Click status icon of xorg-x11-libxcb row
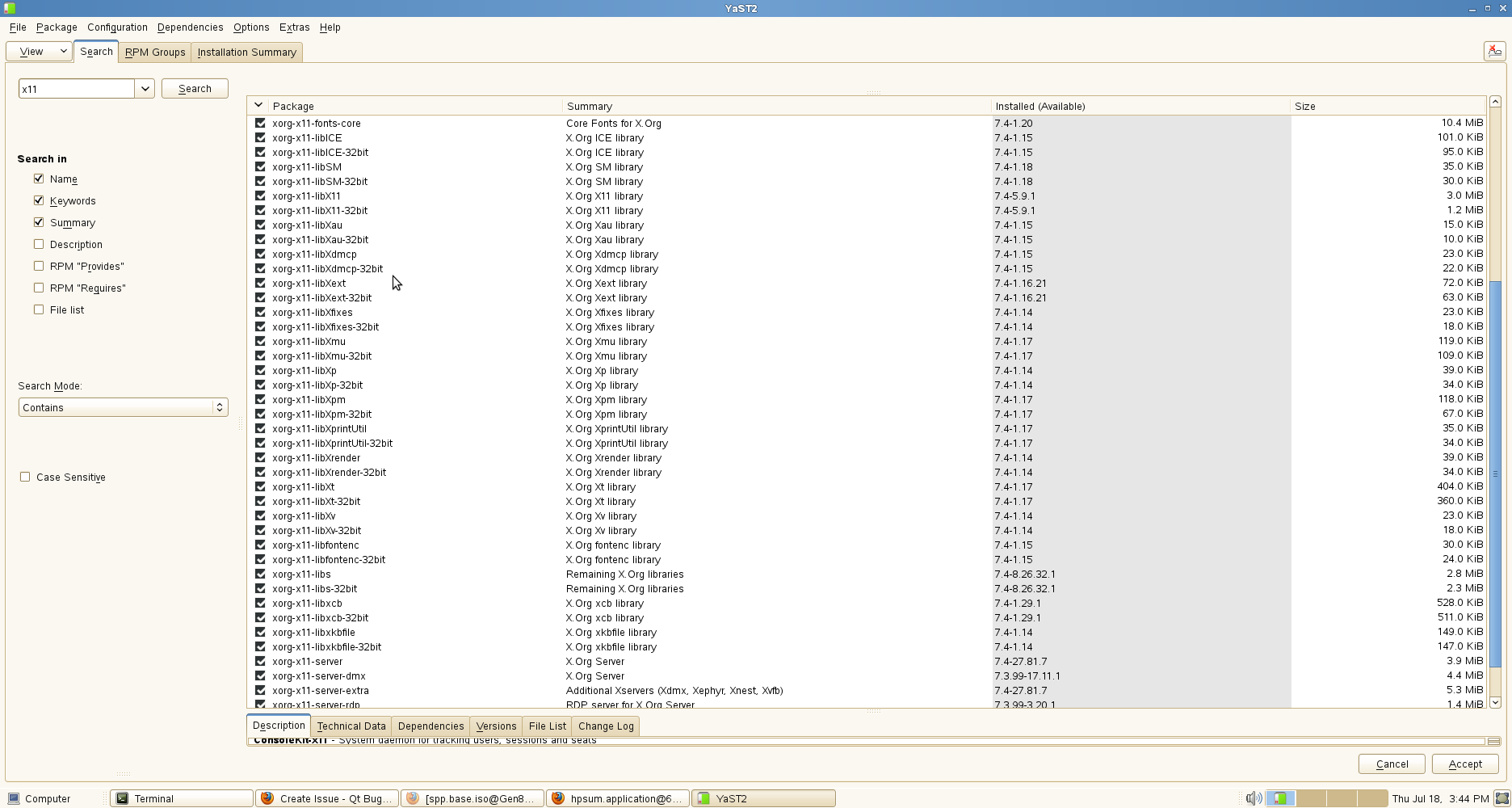 [x=260, y=603]
